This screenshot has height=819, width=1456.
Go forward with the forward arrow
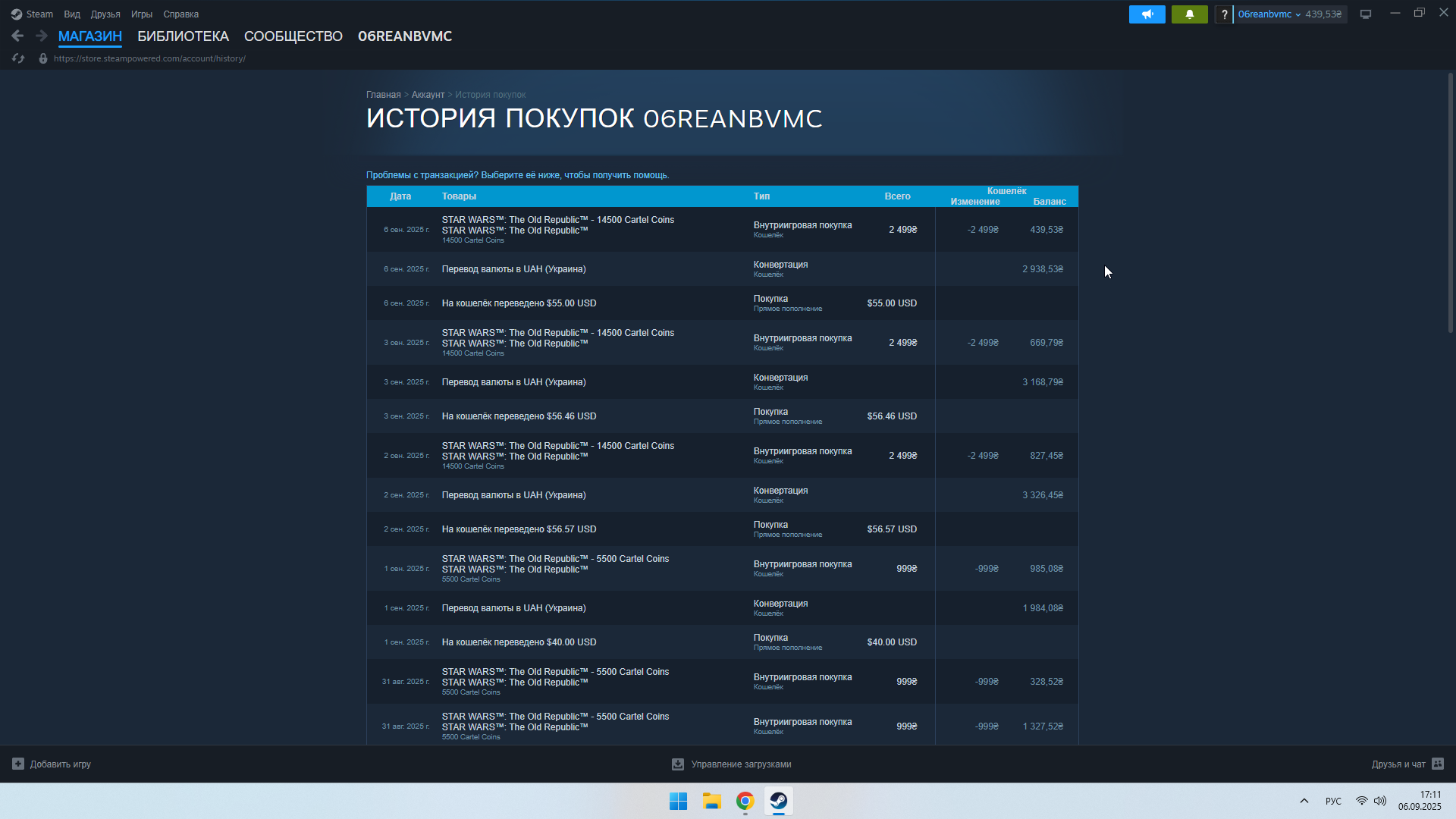point(42,36)
